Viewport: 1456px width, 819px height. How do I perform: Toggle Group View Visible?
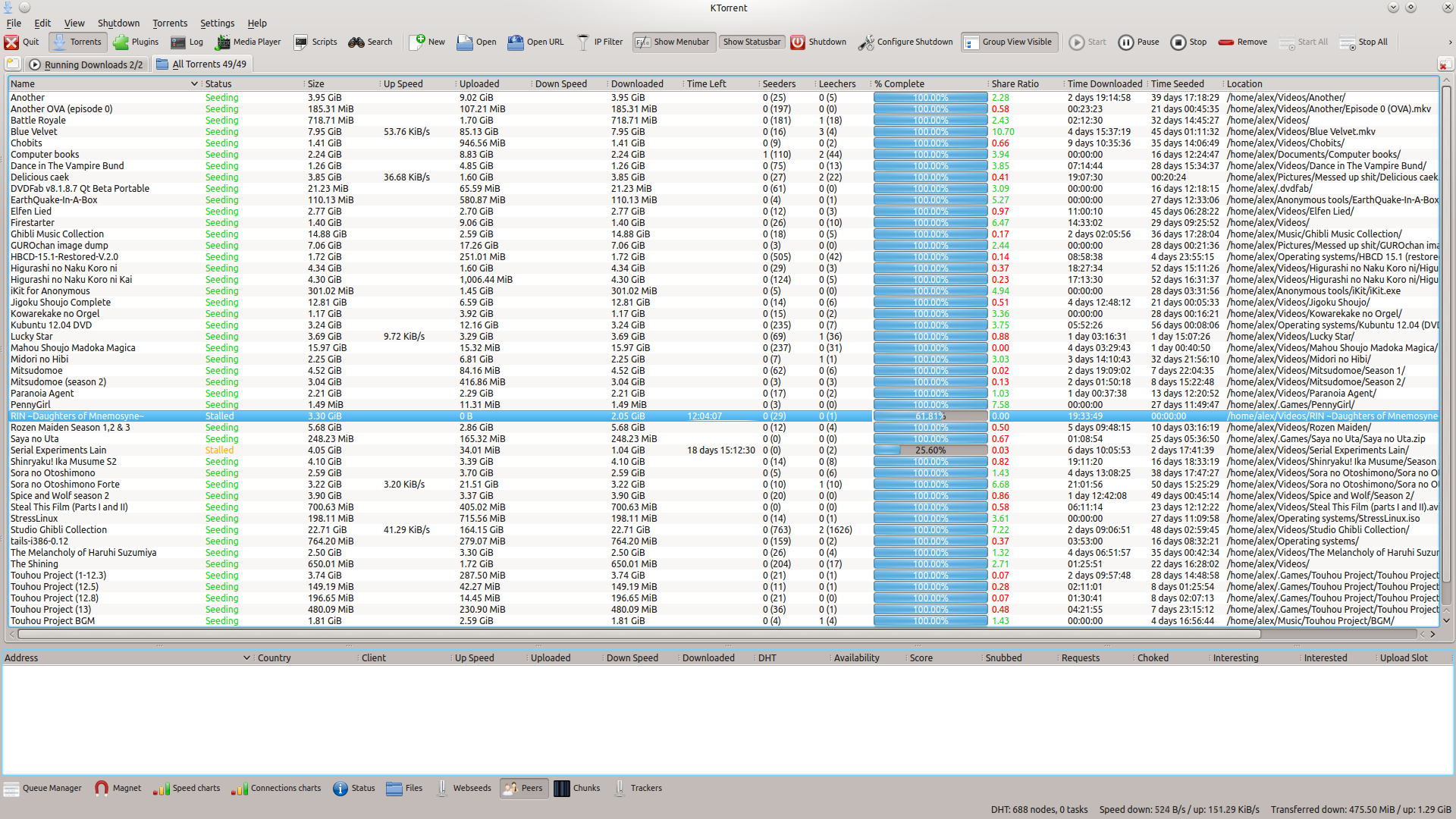[1008, 42]
